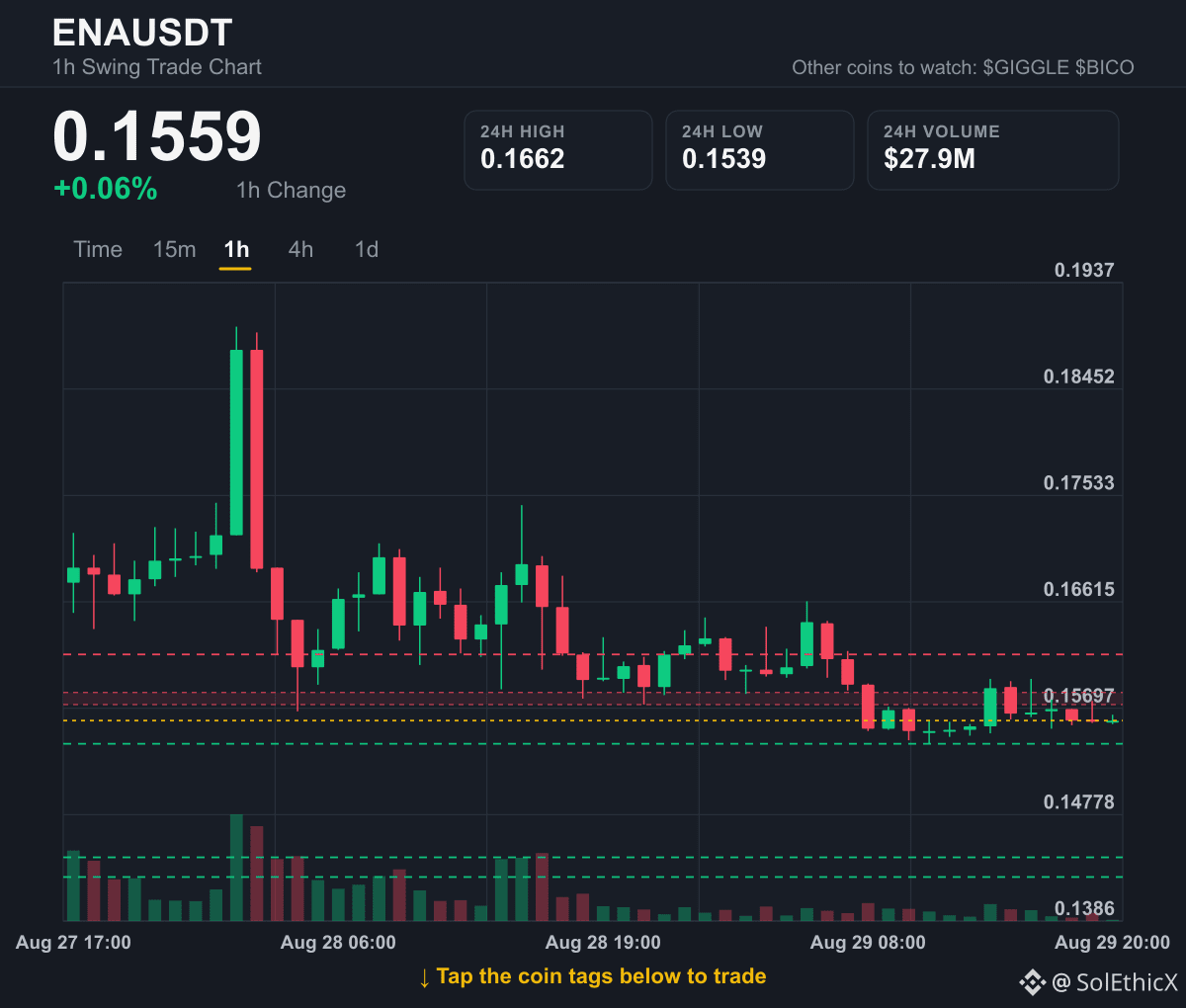Switch to the 1d timeframe tab
This screenshot has width=1186, height=1008.
click(367, 250)
